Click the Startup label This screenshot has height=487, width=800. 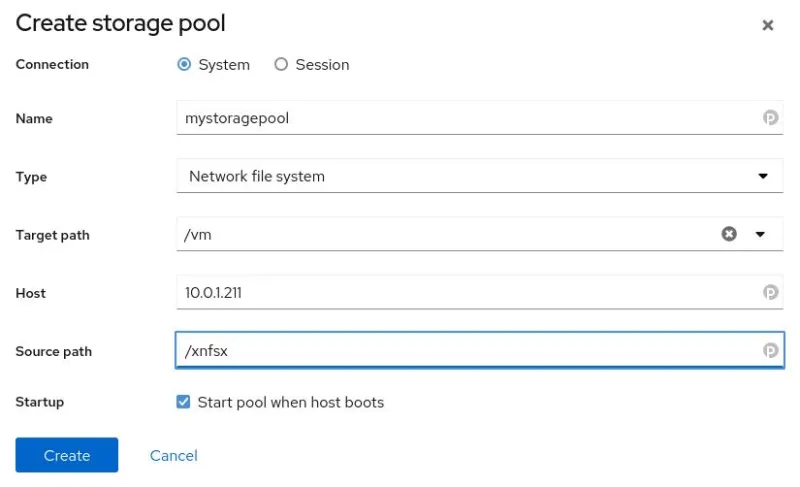40,402
